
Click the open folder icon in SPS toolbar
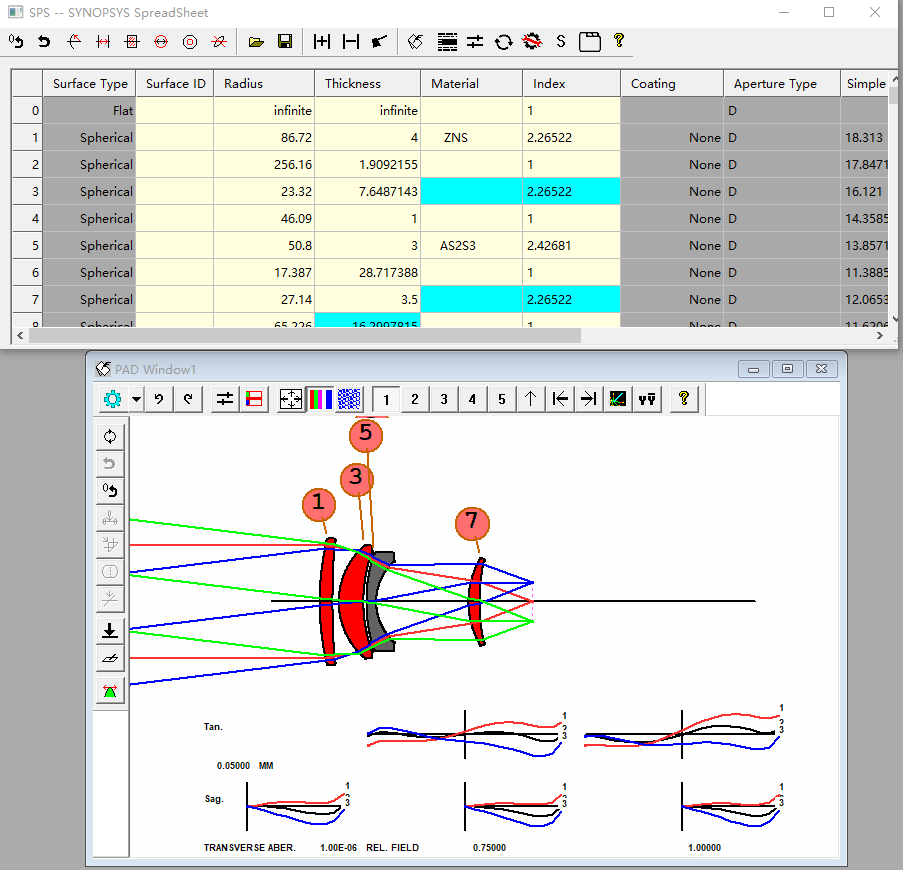tap(256, 41)
